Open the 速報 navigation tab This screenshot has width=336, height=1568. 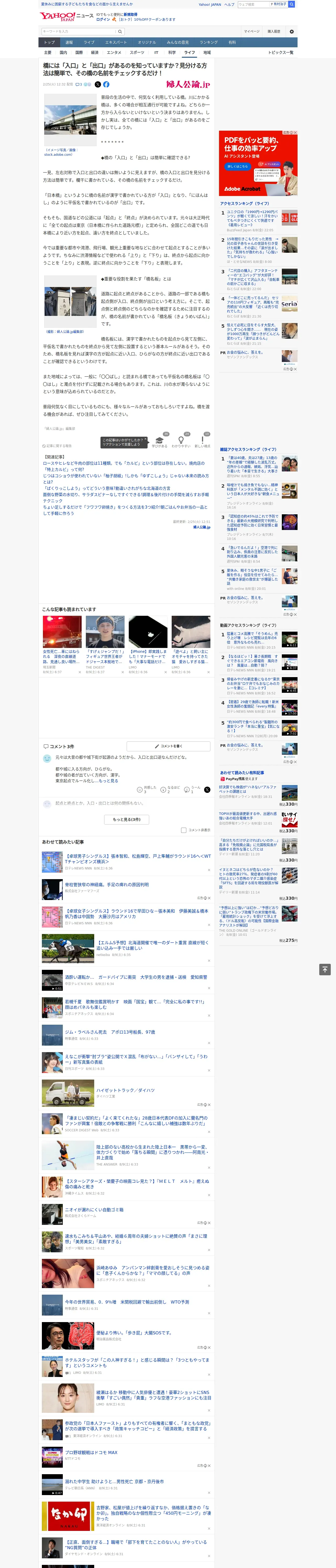69,43
